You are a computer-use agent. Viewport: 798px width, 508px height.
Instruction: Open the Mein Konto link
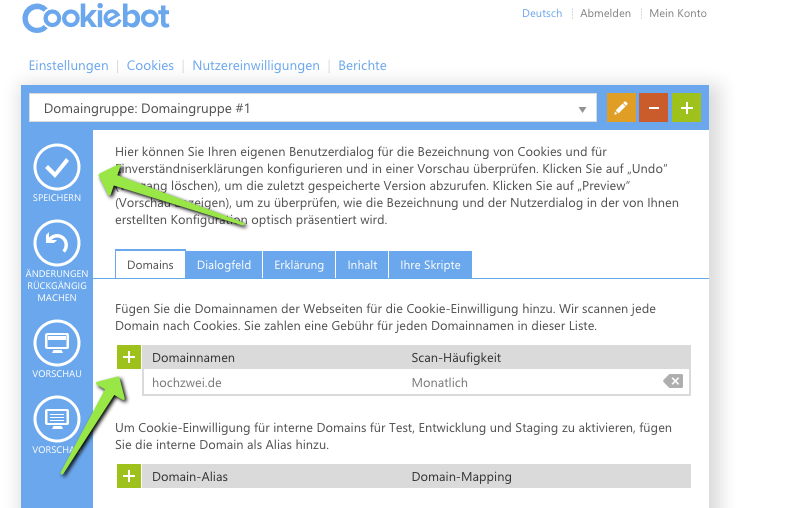pos(678,14)
